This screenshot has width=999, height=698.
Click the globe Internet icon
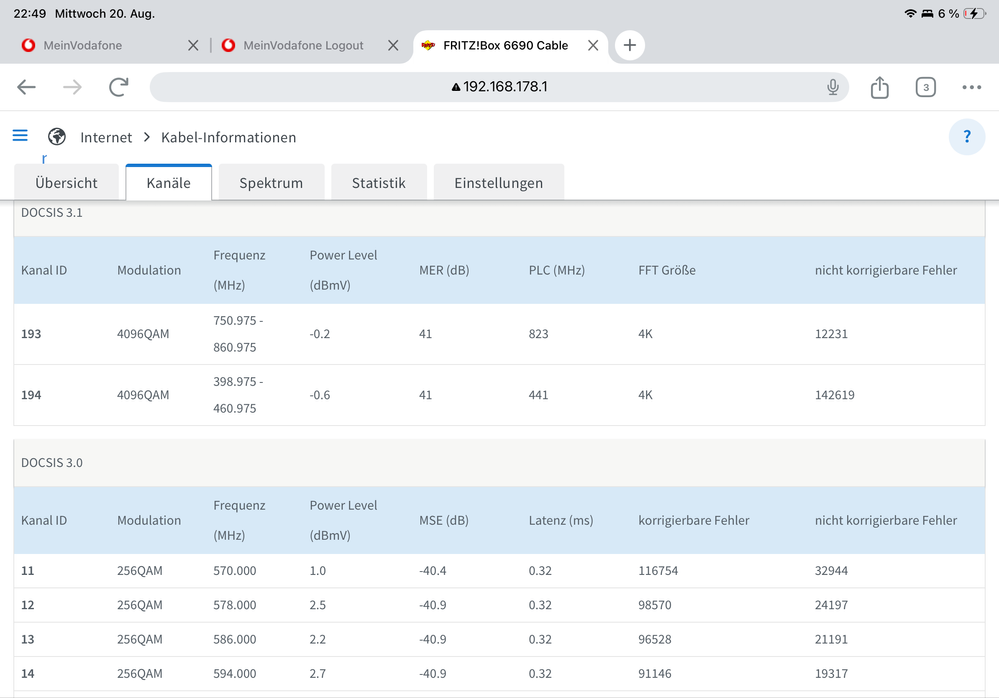(57, 137)
